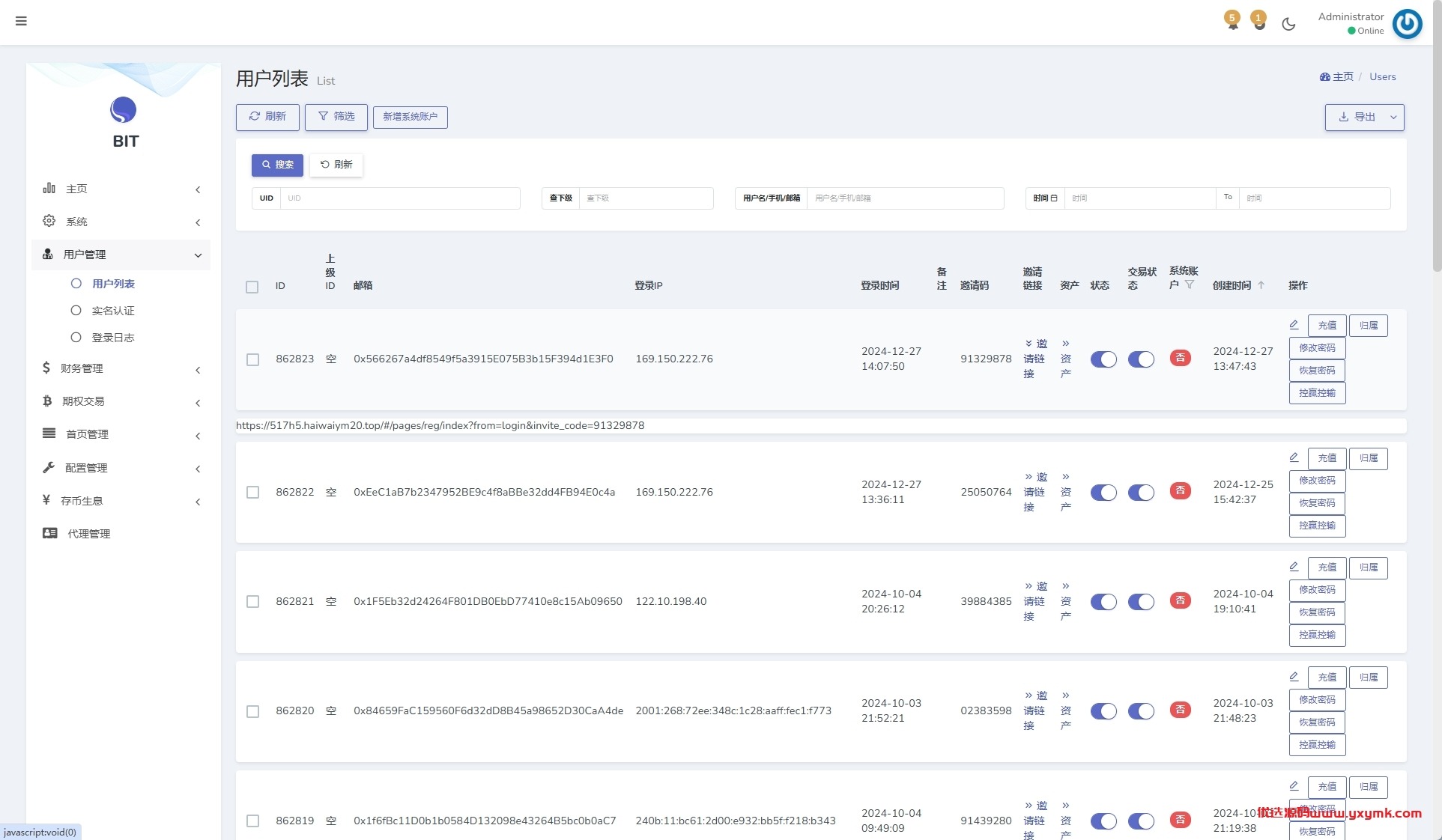Click the Administrator power avatar icon
Viewport: 1442px width, 840px height.
(x=1407, y=23)
